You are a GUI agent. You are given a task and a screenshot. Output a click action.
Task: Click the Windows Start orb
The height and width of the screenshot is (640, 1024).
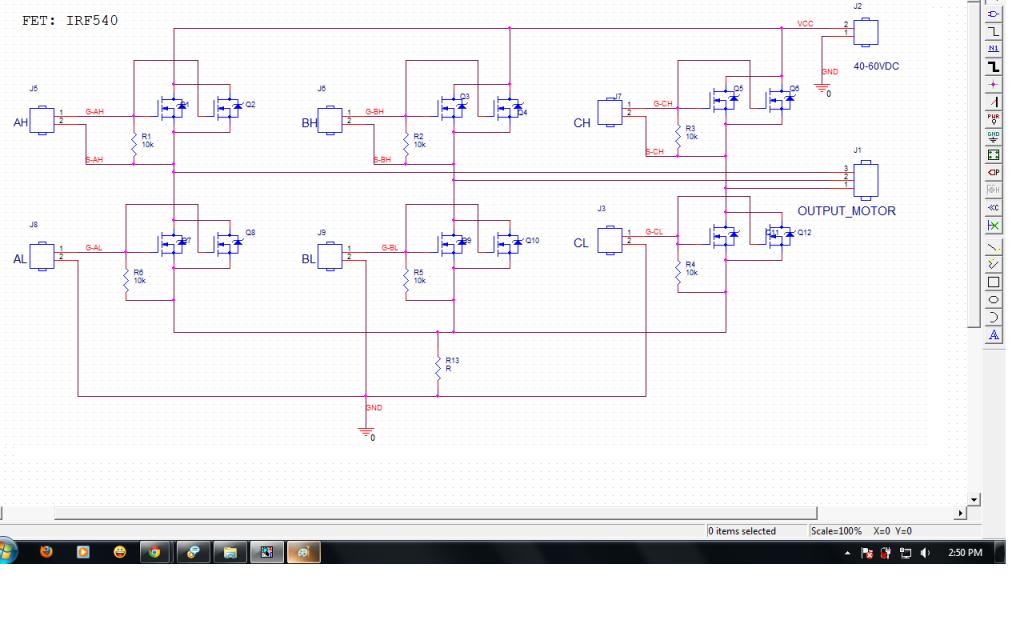[x=7, y=552]
